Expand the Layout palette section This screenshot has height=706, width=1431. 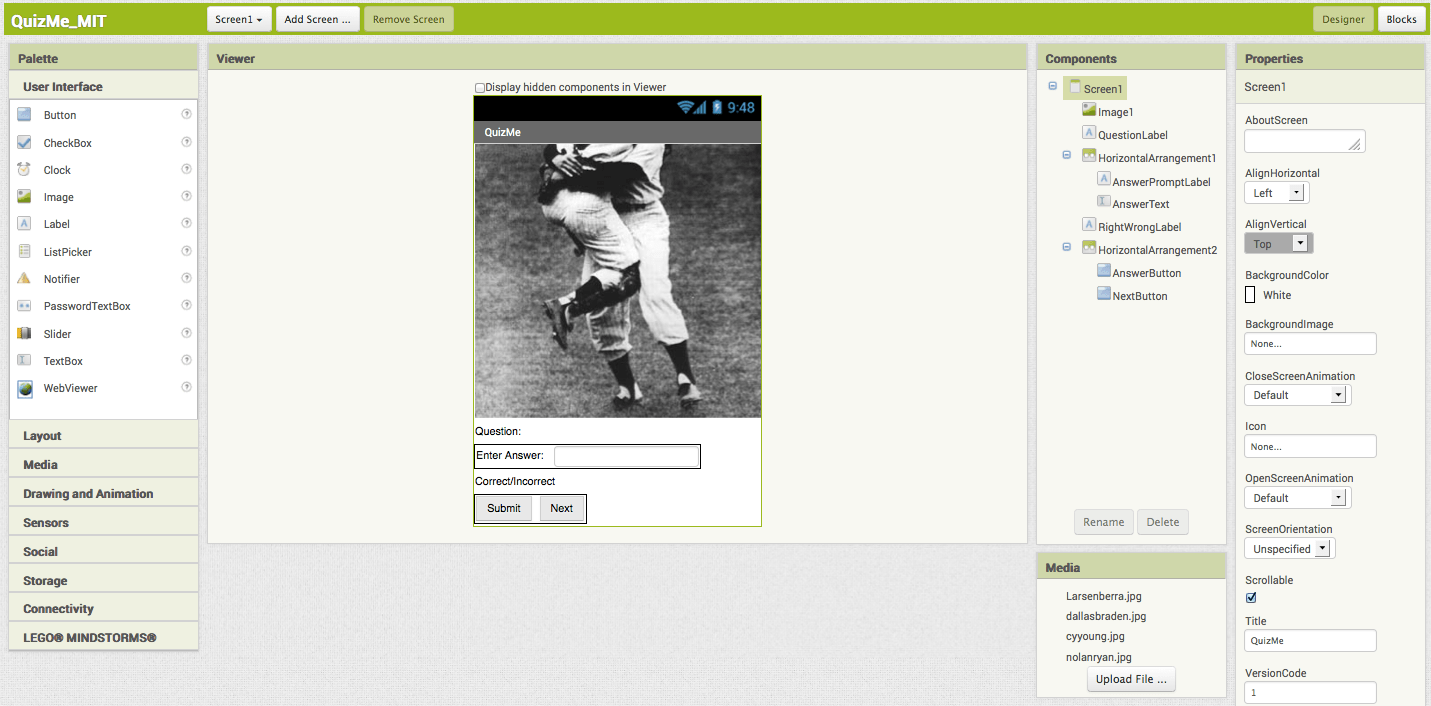[104, 436]
